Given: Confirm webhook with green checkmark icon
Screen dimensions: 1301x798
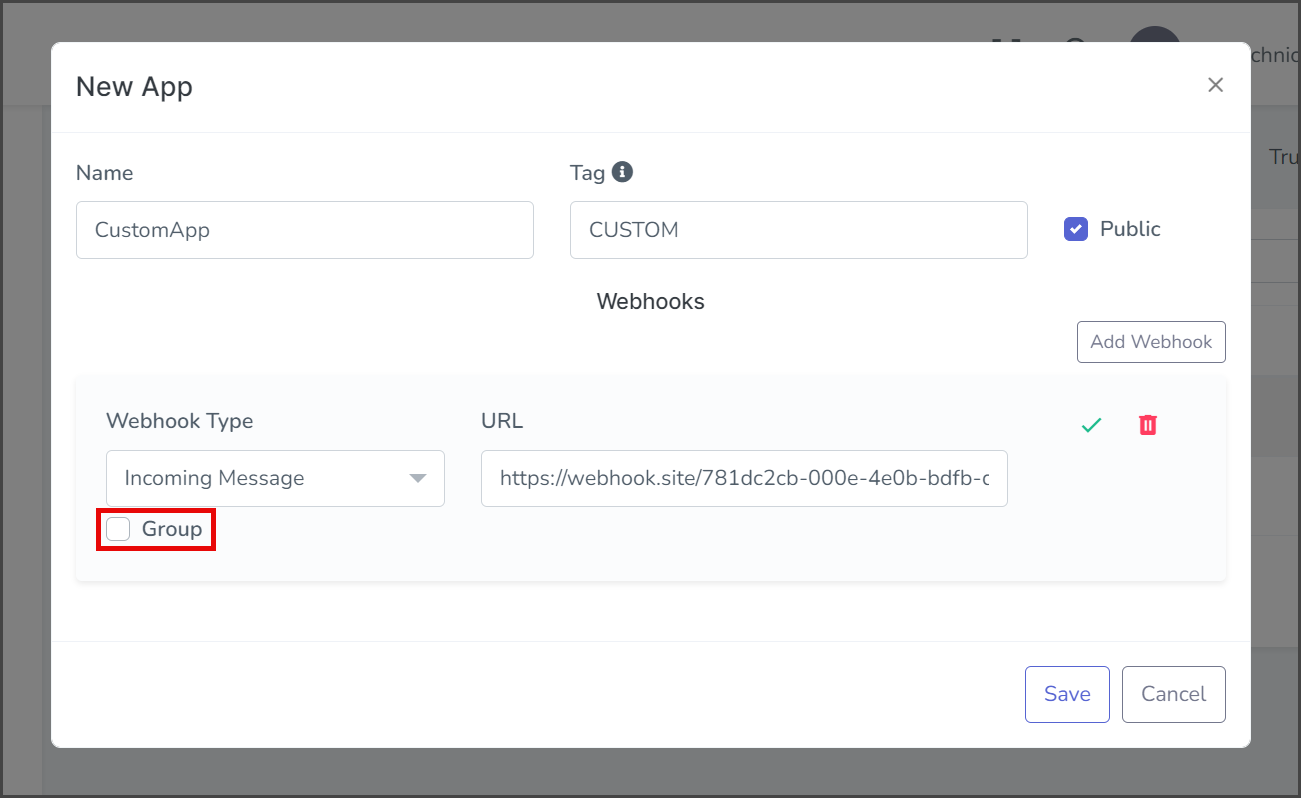Looking at the screenshot, I should click(1091, 425).
